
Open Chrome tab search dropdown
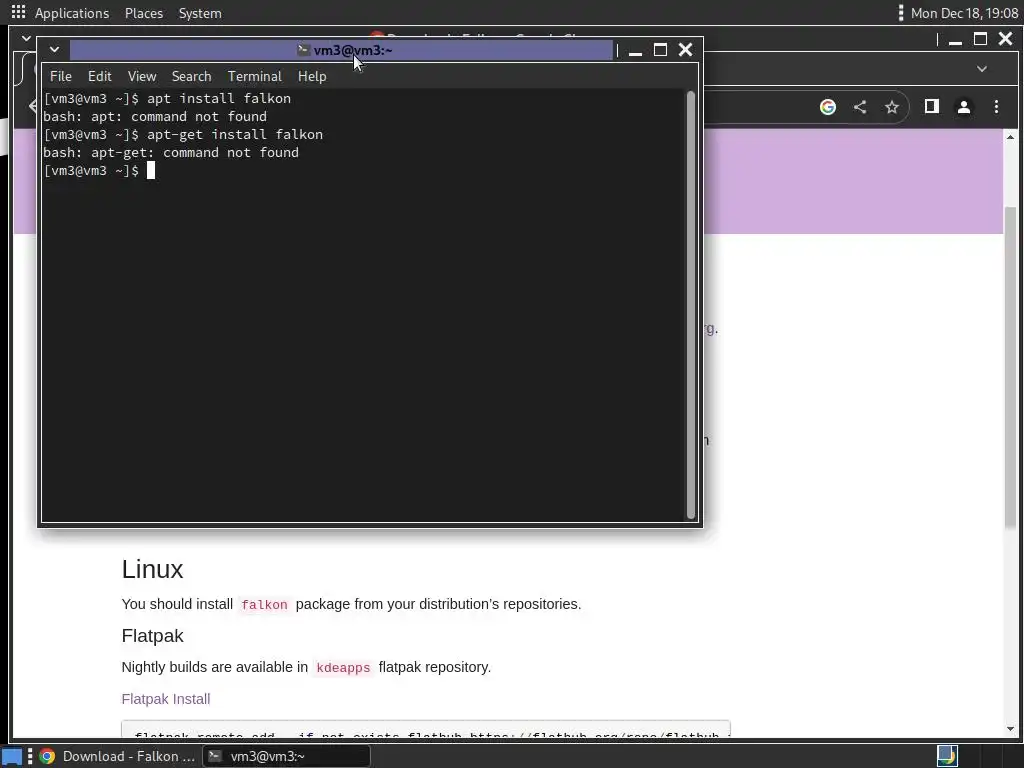point(982,69)
